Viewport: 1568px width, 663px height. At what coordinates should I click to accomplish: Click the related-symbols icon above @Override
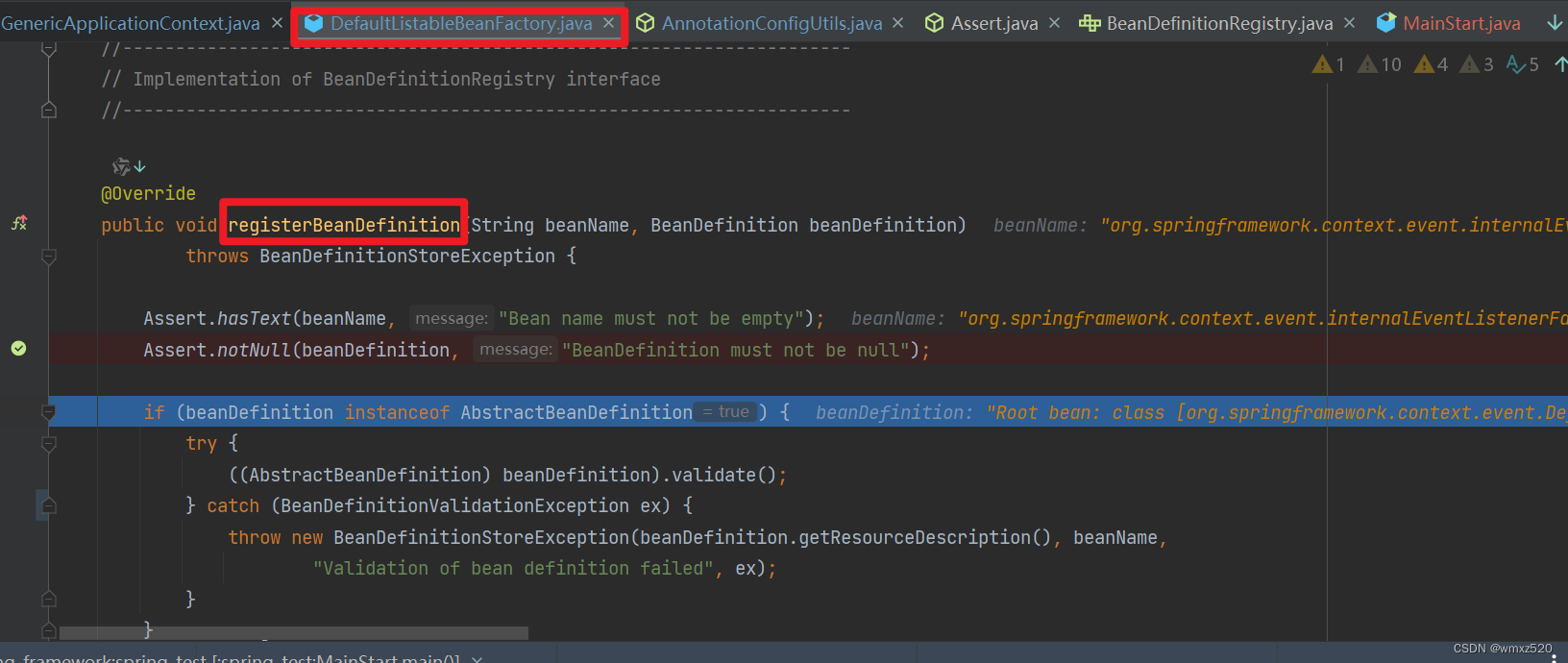pyautogui.click(x=129, y=166)
